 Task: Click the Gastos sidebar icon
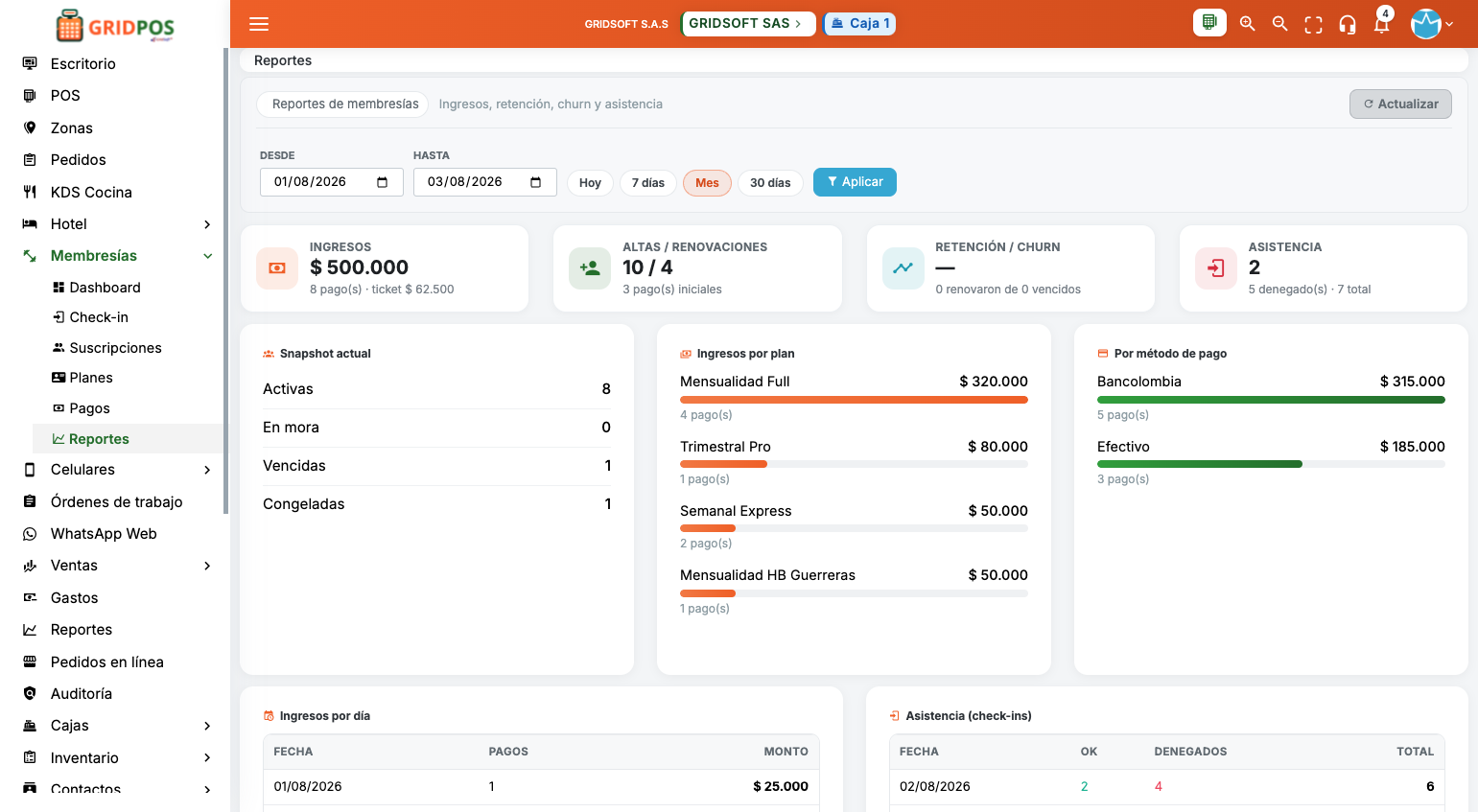pos(30,597)
